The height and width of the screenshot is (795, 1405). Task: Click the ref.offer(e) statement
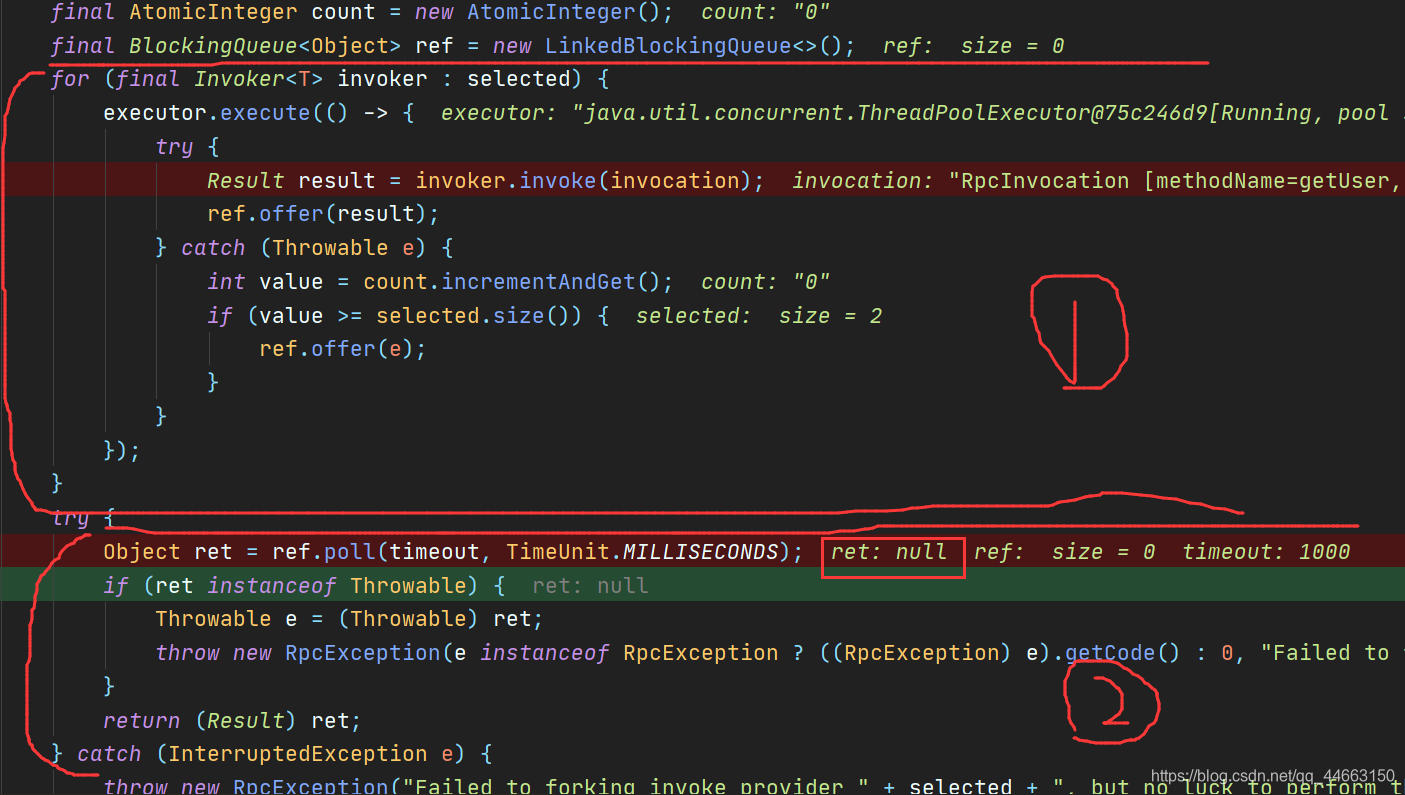point(342,349)
